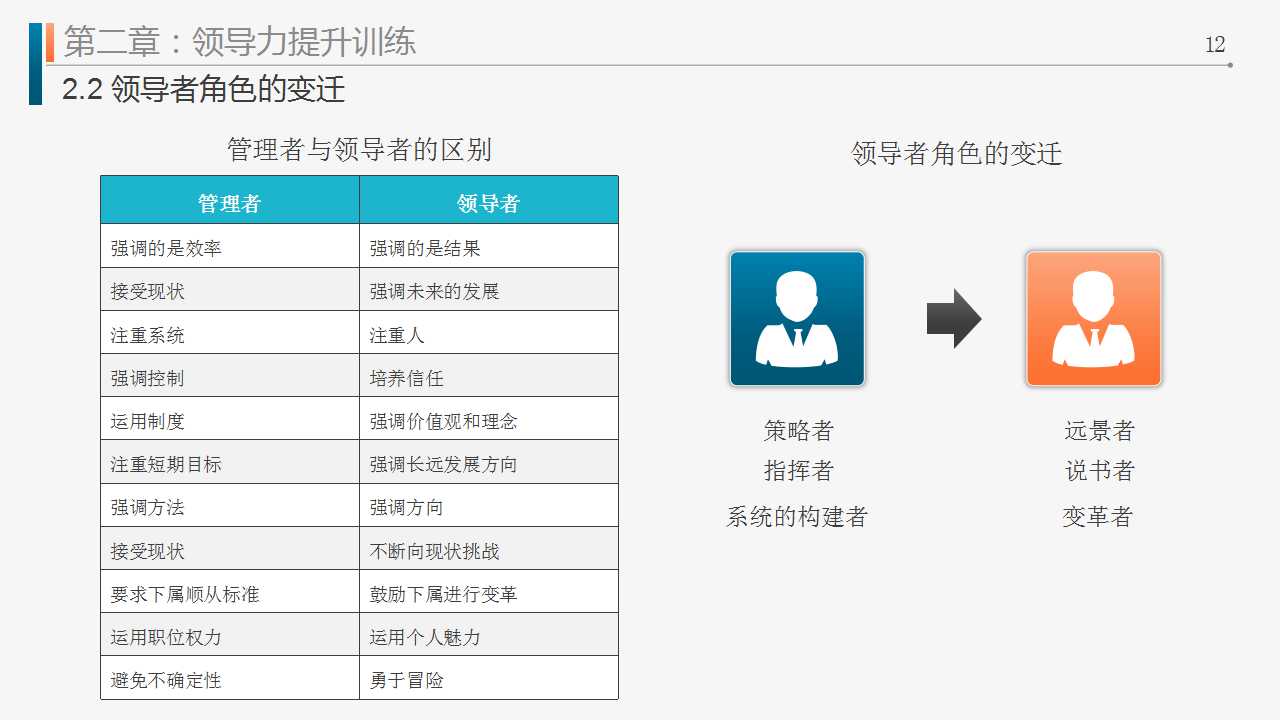
Task: Click the cell 运用个人魅力
Action: pyautogui.click(x=489, y=634)
